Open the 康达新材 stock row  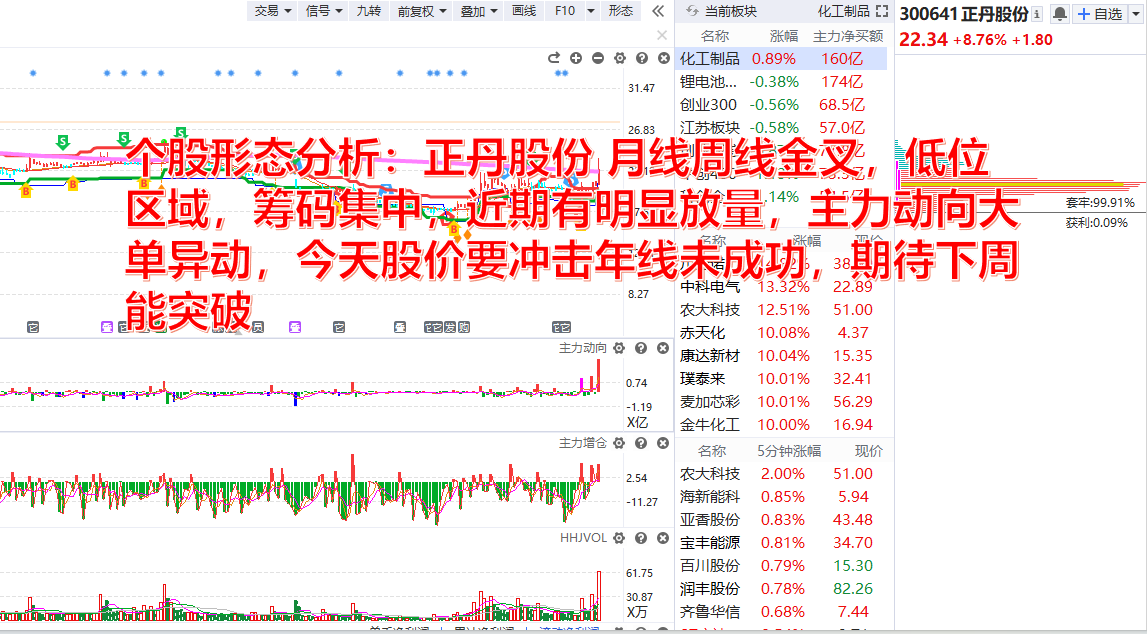click(x=781, y=356)
